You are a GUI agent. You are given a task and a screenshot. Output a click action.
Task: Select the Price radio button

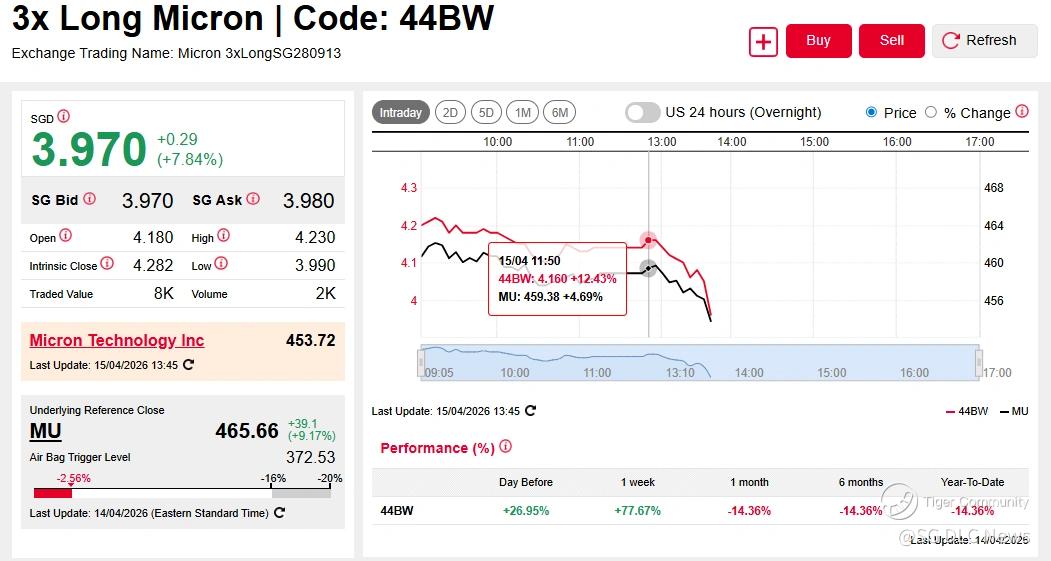(x=871, y=113)
